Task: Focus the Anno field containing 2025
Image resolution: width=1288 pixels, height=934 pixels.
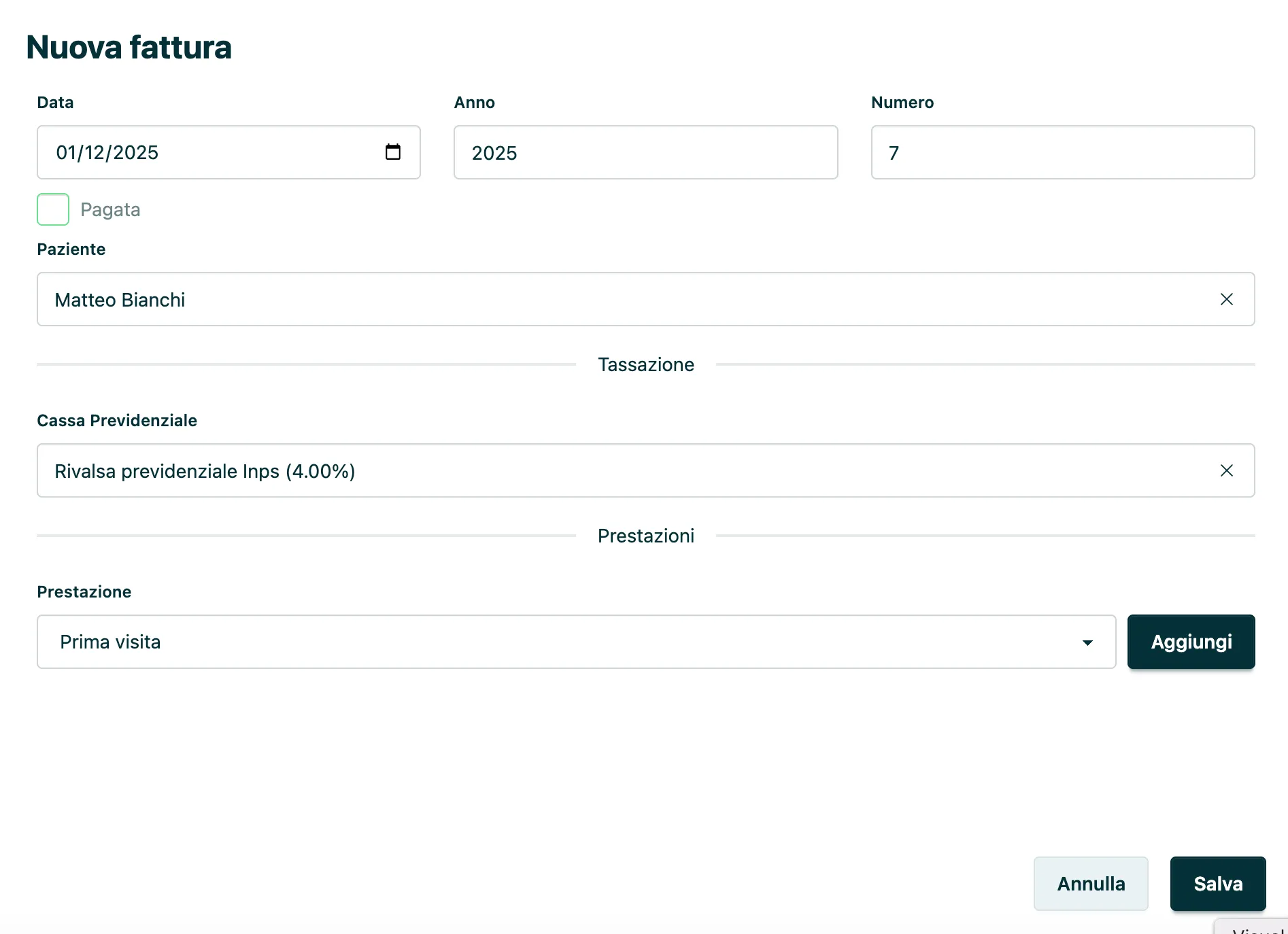Action: click(x=645, y=152)
